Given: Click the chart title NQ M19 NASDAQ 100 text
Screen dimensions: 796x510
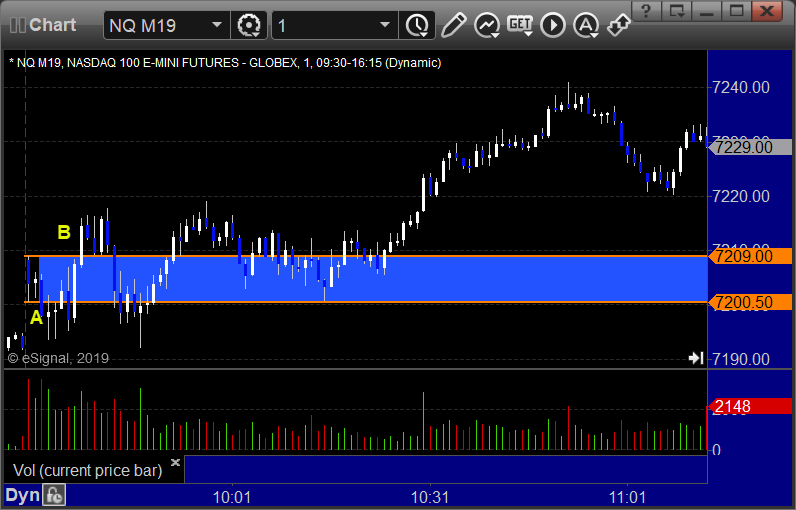Looking at the screenshot, I should click(x=225, y=63).
